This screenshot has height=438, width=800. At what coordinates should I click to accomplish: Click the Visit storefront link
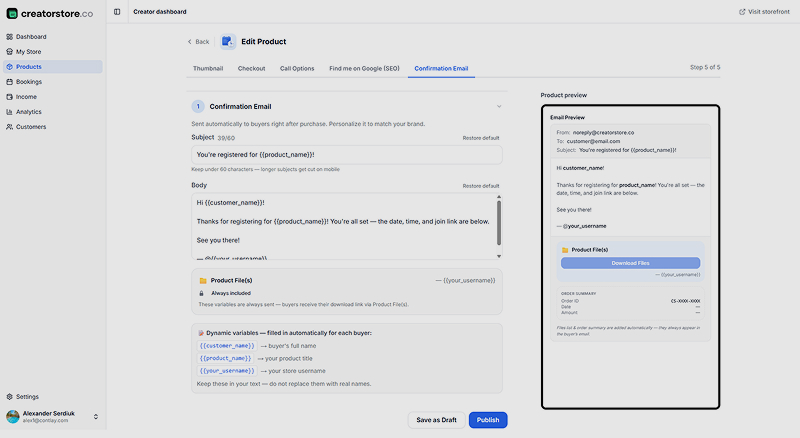pos(764,12)
